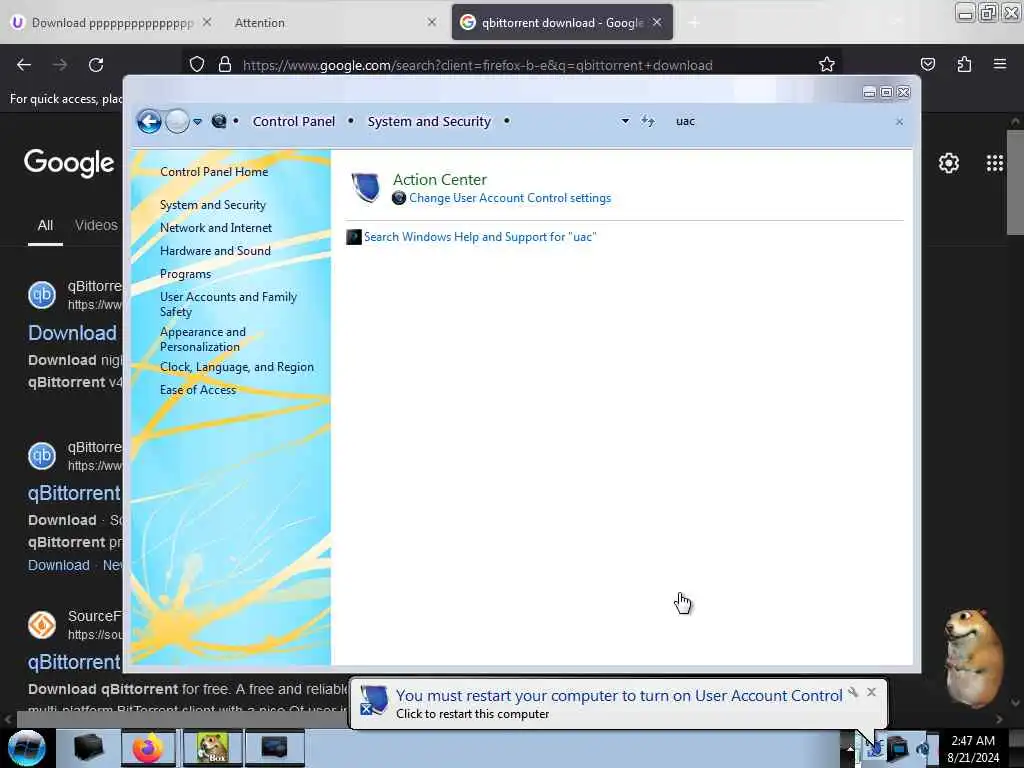Search Windows Help and Support for uac
This screenshot has height=768, width=1024.
pos(479,237)
